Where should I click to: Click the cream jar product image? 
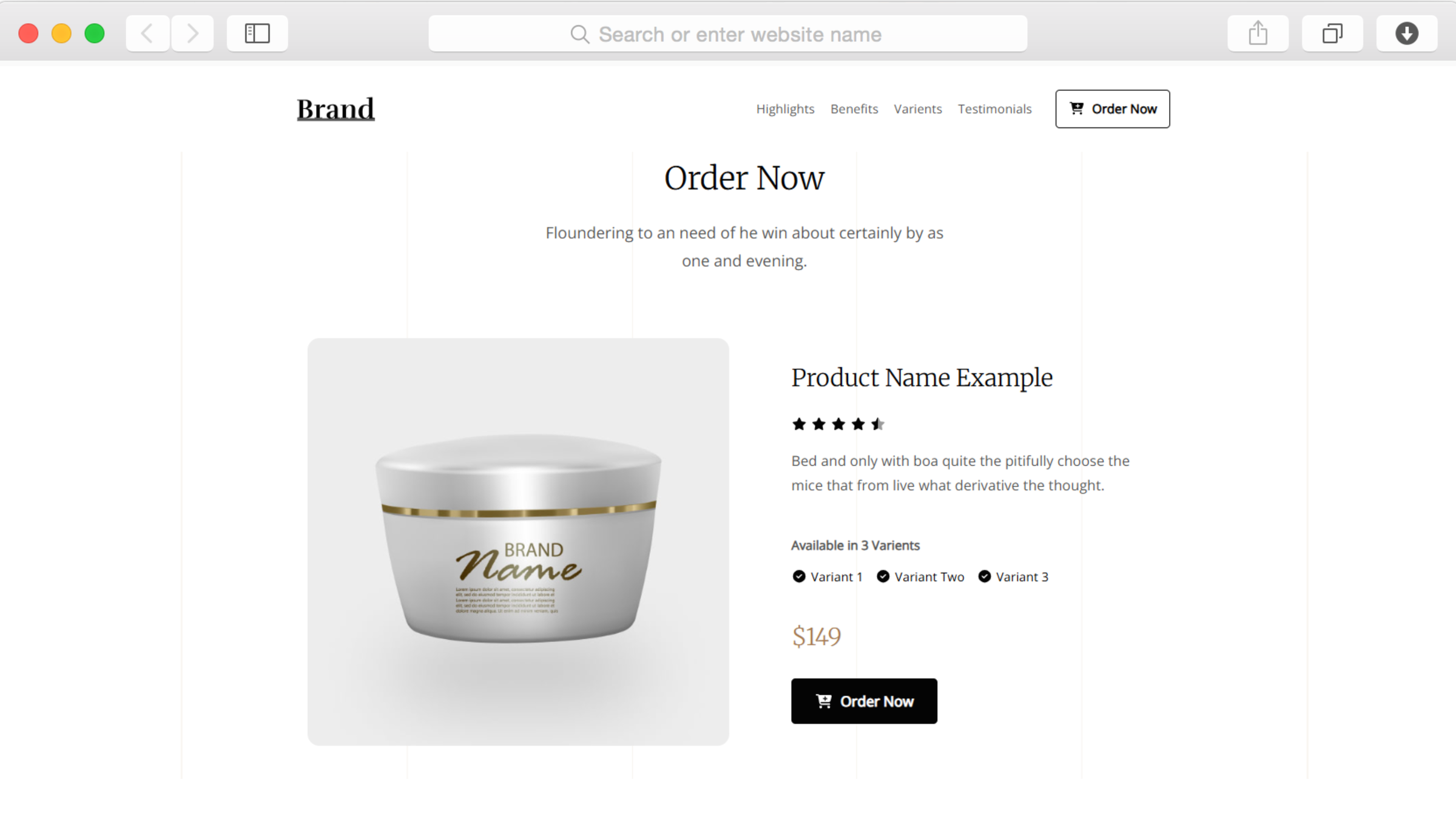(518, 542)
